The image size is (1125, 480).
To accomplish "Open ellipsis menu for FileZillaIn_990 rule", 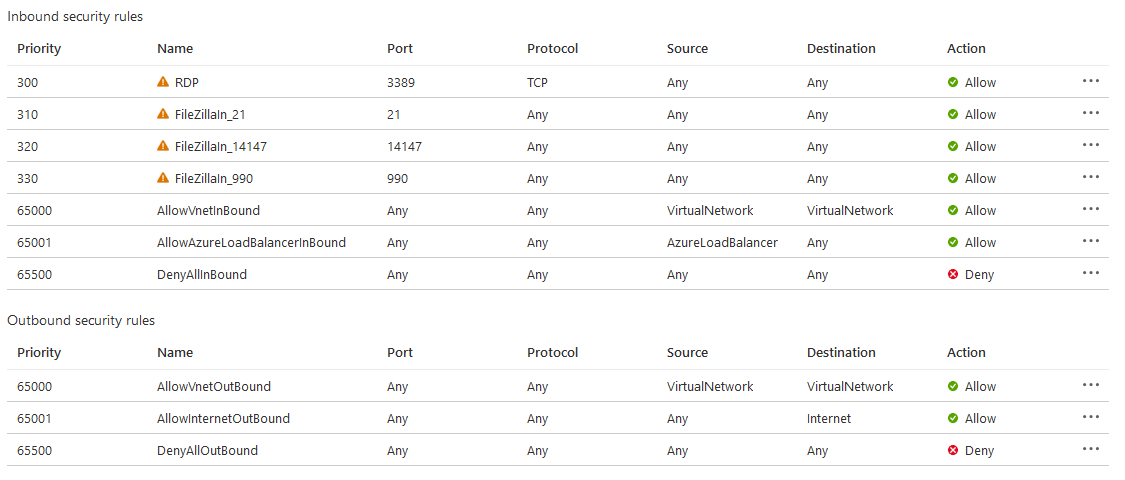I will coord(1091,177).
